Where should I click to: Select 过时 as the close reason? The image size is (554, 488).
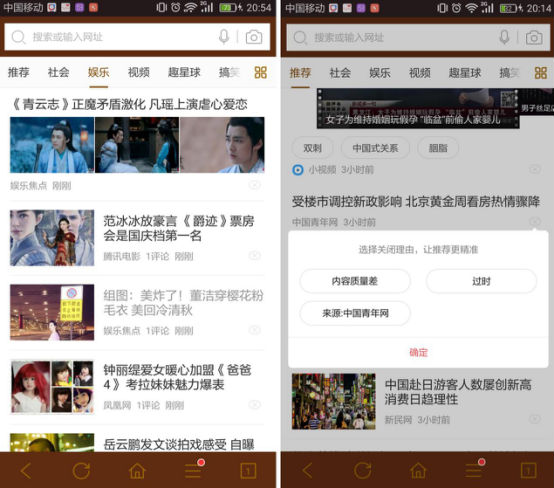481,281
